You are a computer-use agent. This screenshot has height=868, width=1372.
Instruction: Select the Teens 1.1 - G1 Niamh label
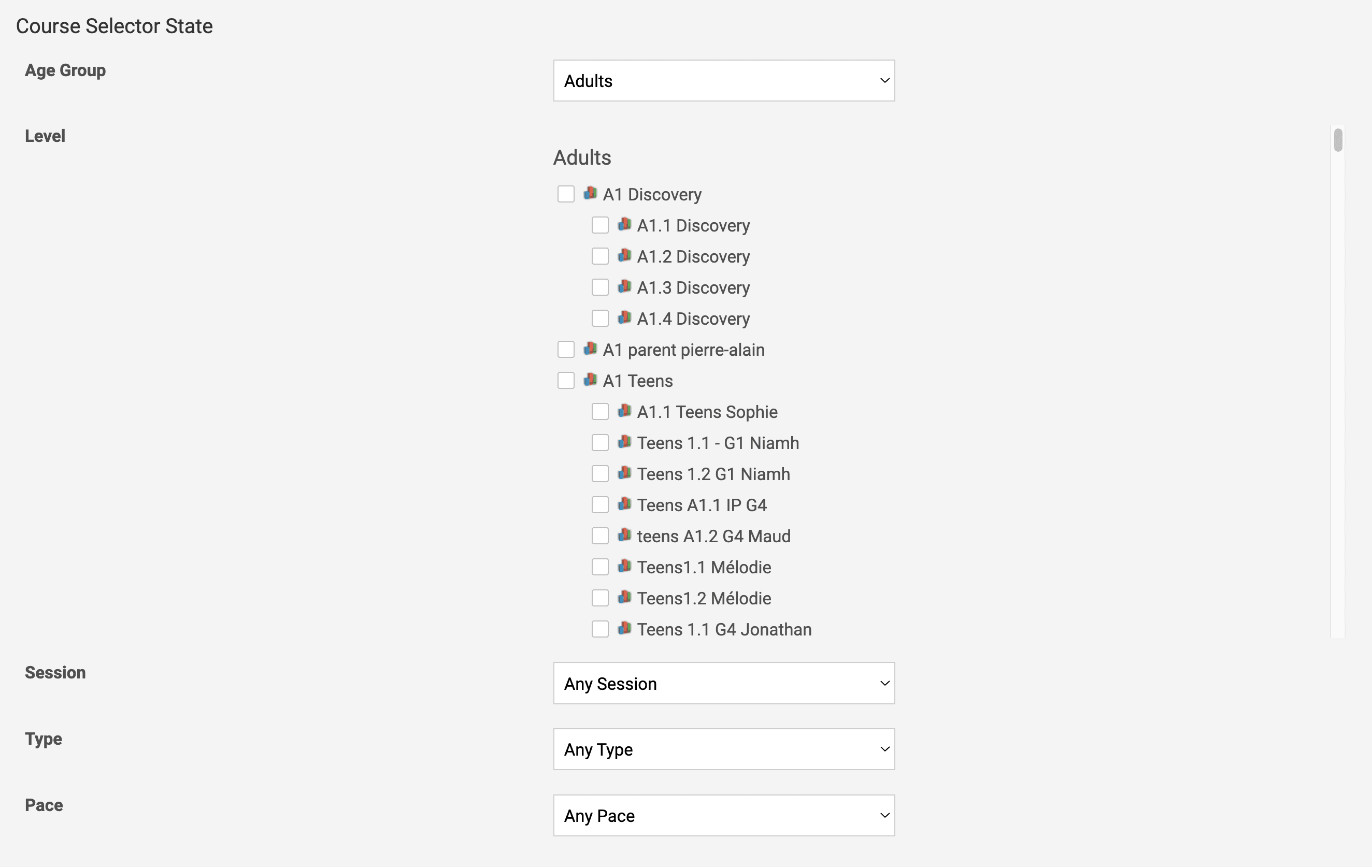(x=718, y=443)
